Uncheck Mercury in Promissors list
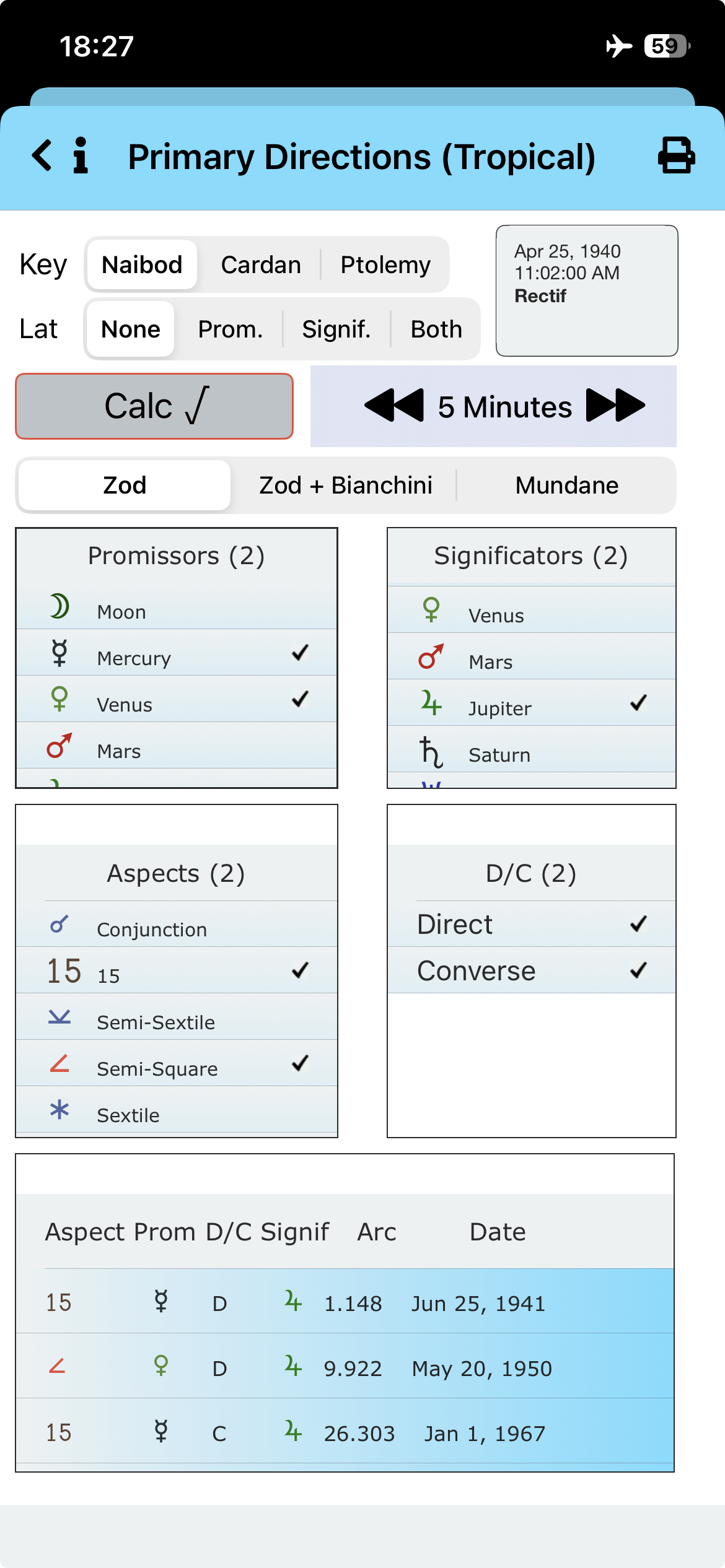 coord(300,653)
